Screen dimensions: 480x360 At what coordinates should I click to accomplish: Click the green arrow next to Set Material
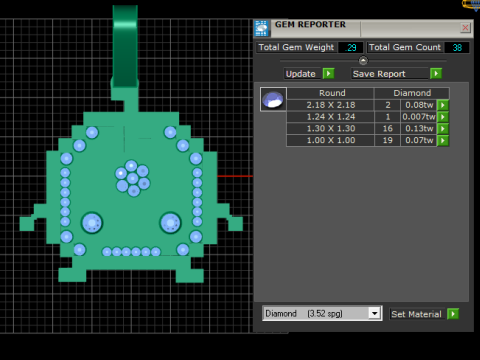point(453,314)
